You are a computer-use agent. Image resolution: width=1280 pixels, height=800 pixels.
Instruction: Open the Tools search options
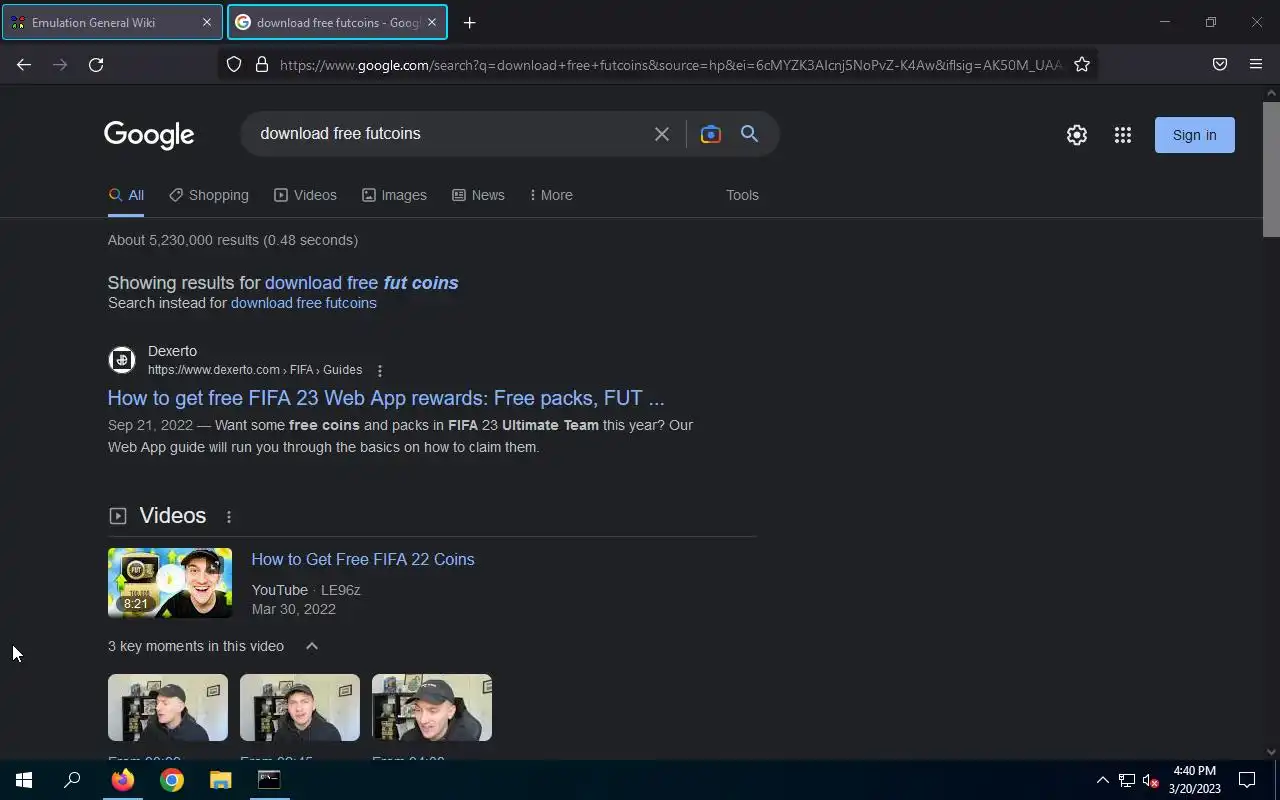tap(742, 195)
